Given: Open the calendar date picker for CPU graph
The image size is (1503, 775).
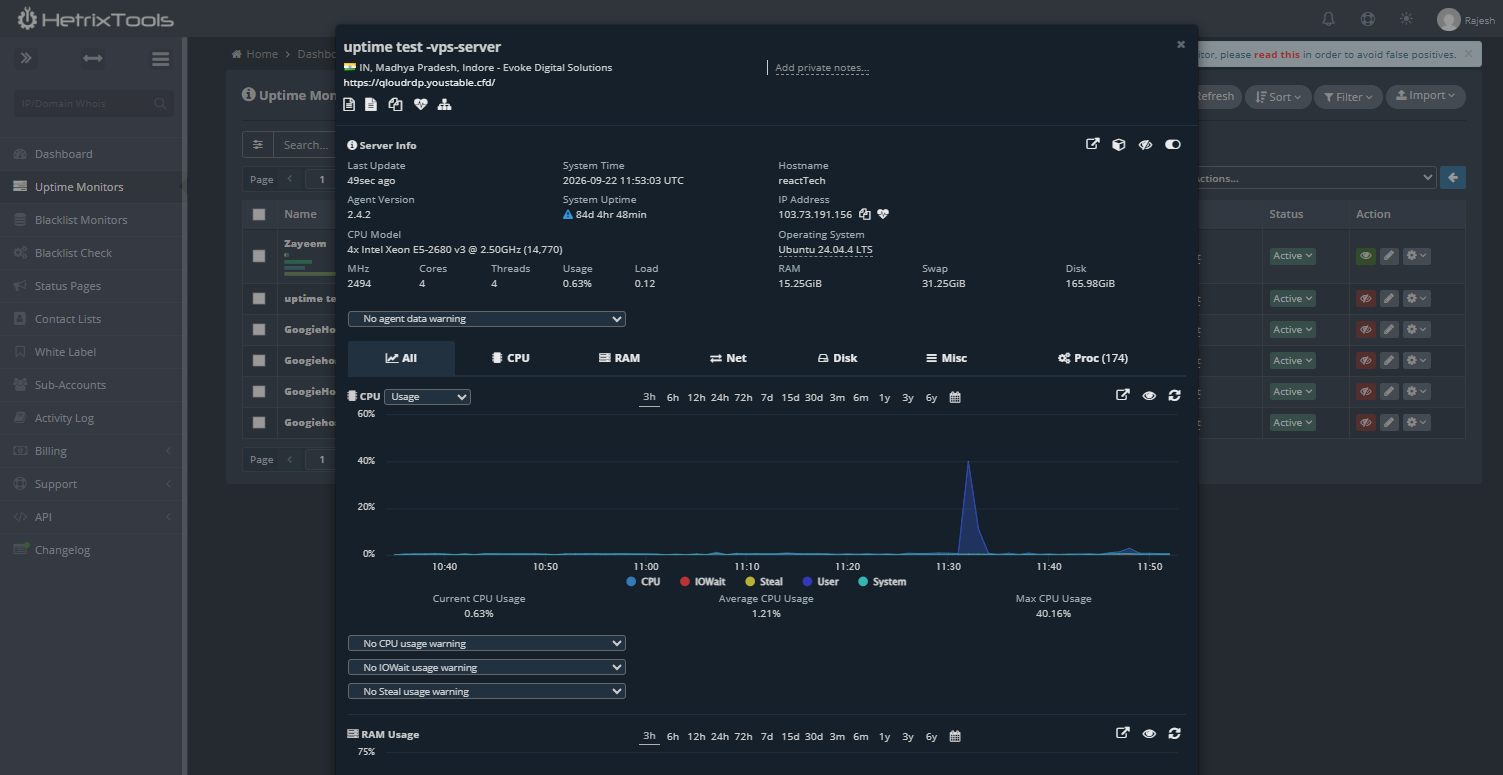Looking at the screenshot, I should [x=955, y=397].
